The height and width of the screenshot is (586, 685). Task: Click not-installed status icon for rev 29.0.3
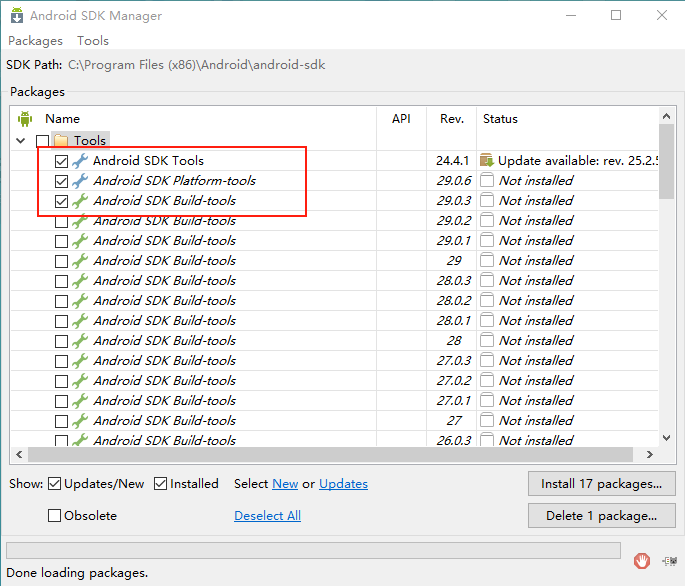[487, 201]
